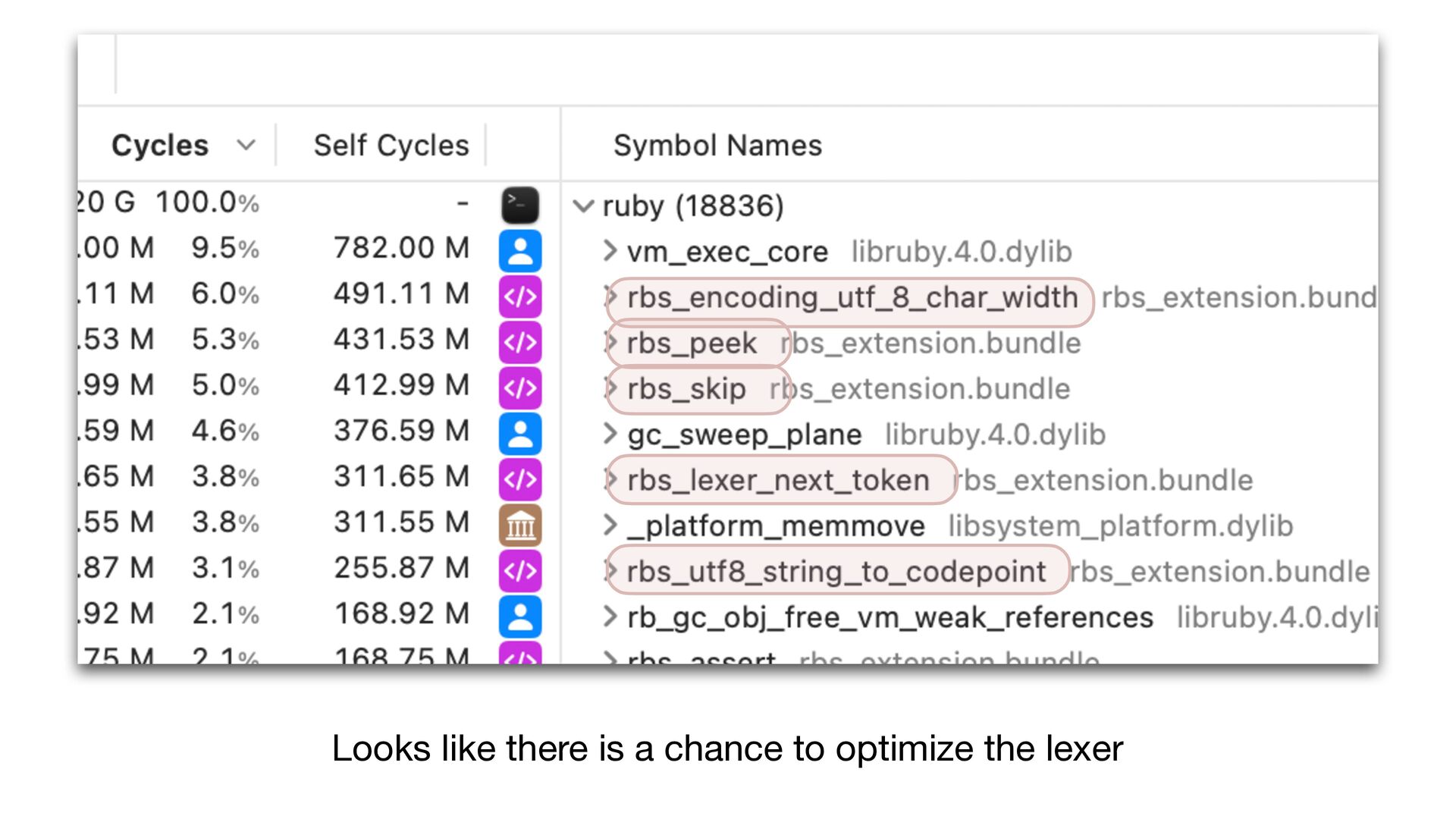Click the purple code icon for rbs_peek
Image resolution: width=1456 pixels, height=819 pixels.
tap(519, 342)
